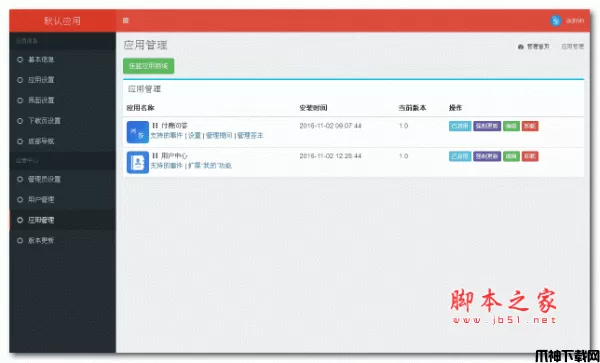
Task: Open 设置 link under 付费问答
Action: pyautogui.click(x=194, y=135)
